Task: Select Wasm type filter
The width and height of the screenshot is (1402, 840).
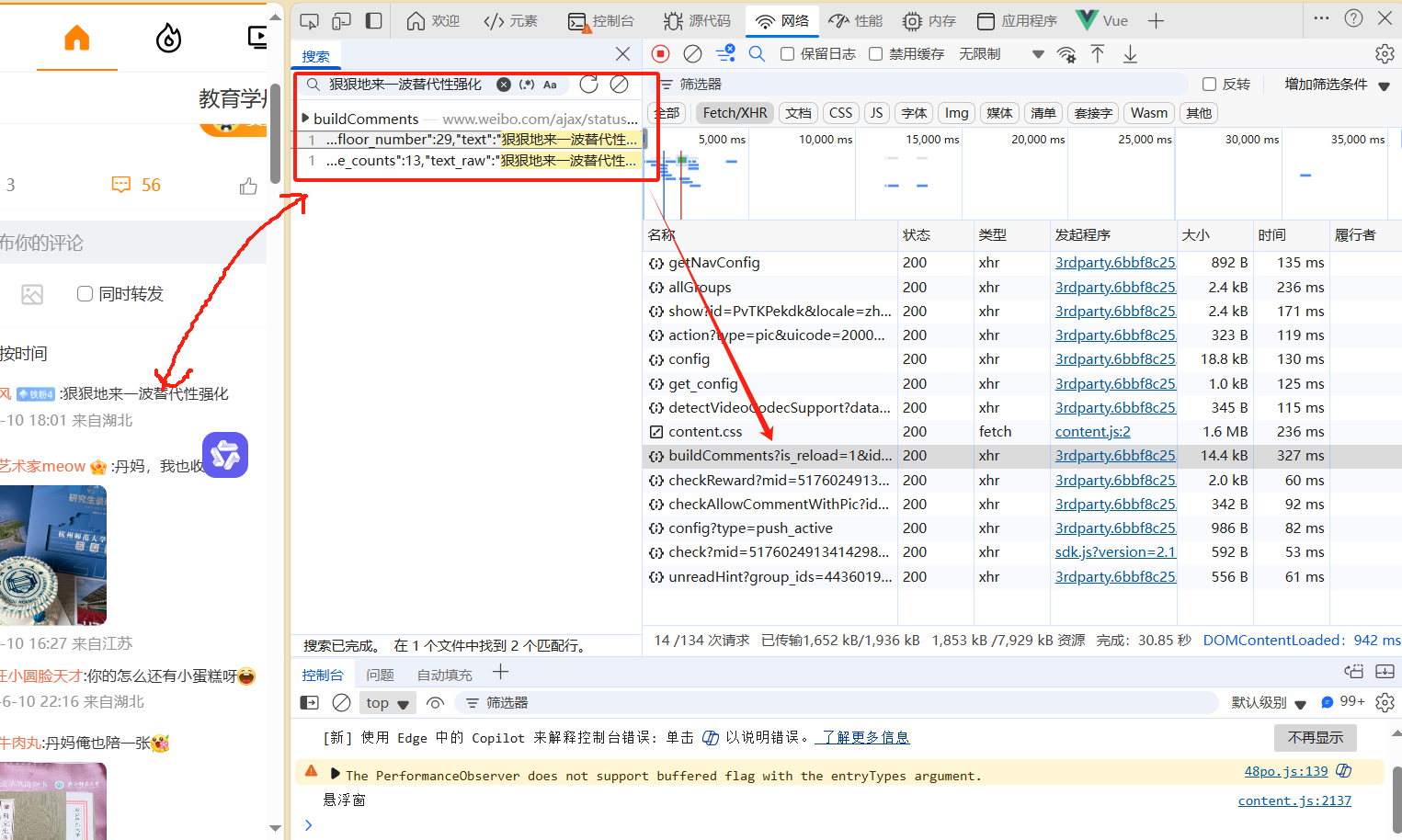Action: click(1149, 113)
